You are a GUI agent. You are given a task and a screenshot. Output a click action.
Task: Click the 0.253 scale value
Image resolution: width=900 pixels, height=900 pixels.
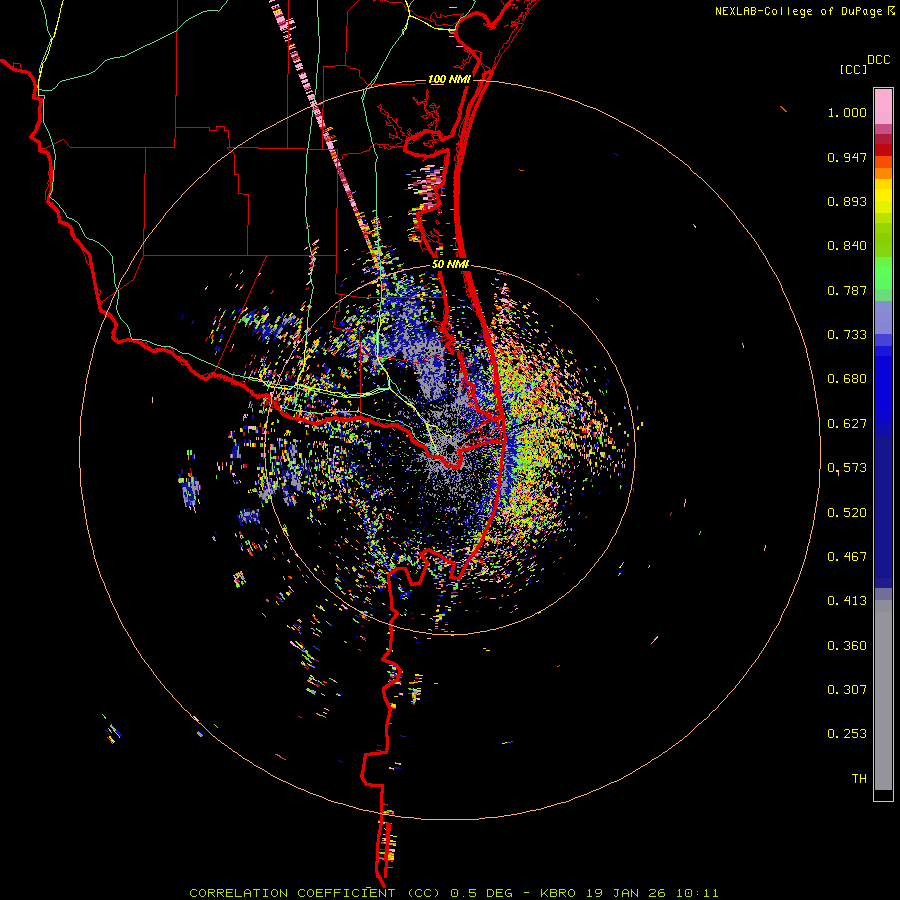click(847, 734)
